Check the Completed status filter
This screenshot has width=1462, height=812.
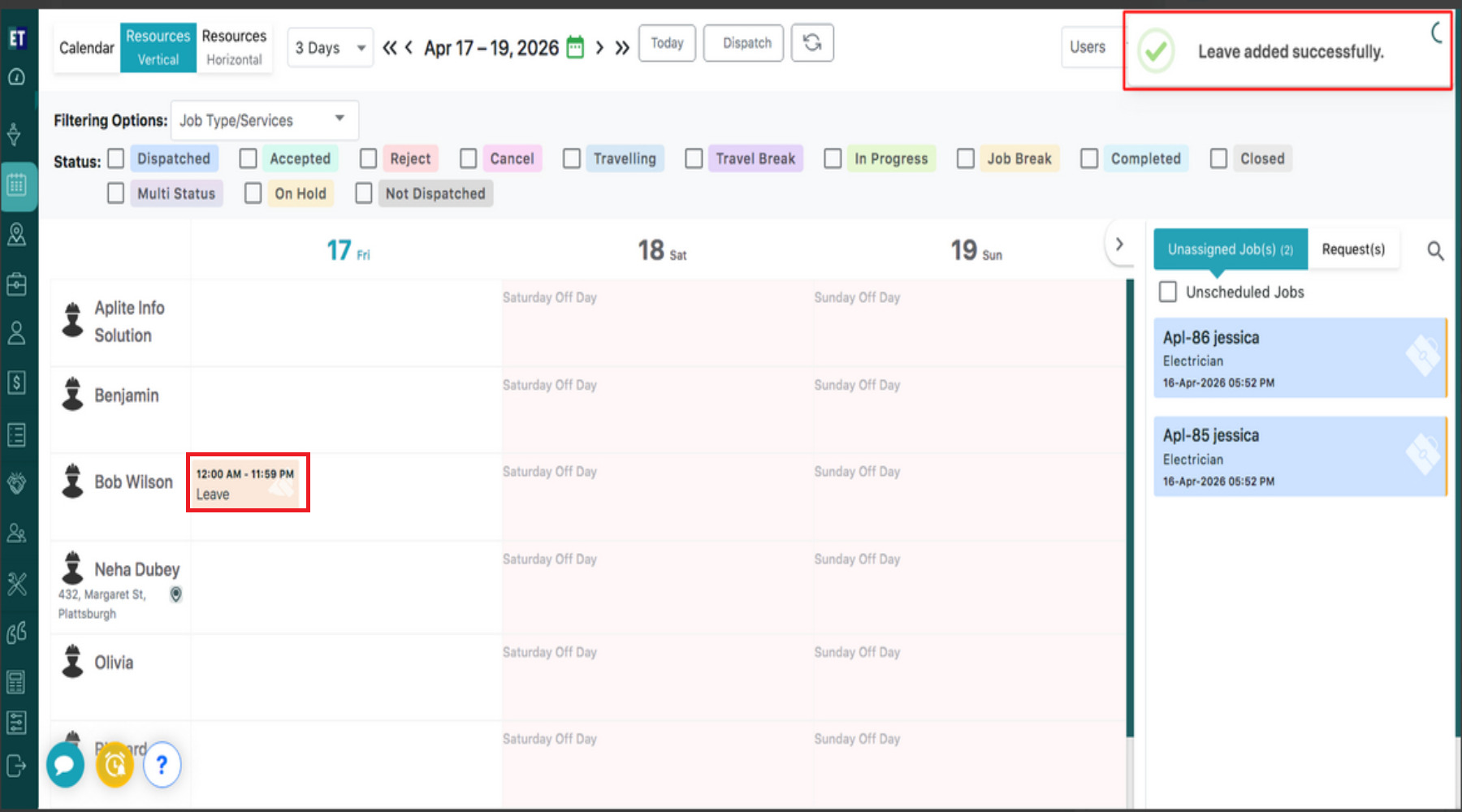tap(1089, 158)
